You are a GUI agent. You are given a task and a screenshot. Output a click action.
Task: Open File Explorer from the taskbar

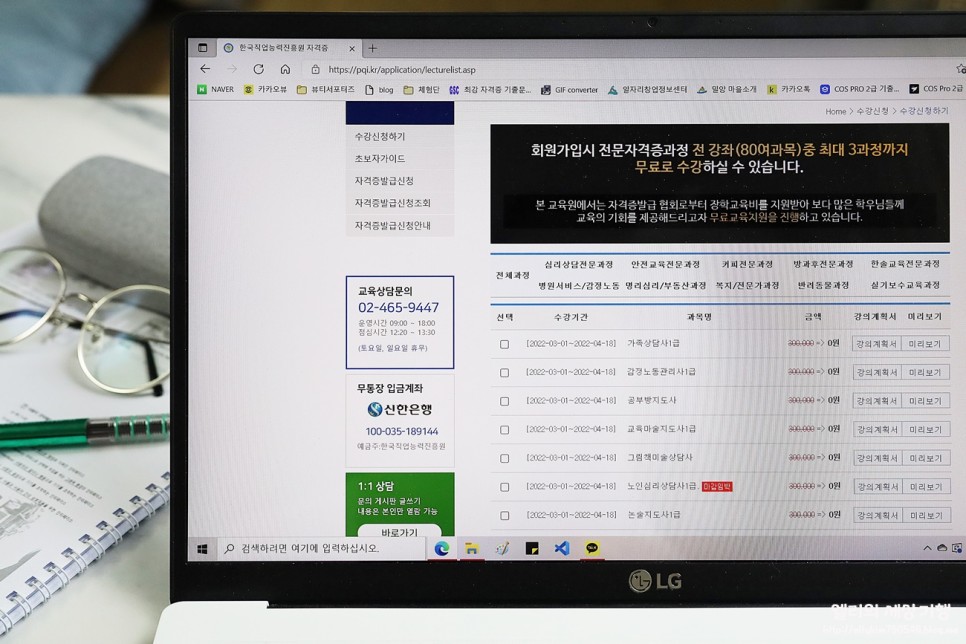[x=472, y=548]
